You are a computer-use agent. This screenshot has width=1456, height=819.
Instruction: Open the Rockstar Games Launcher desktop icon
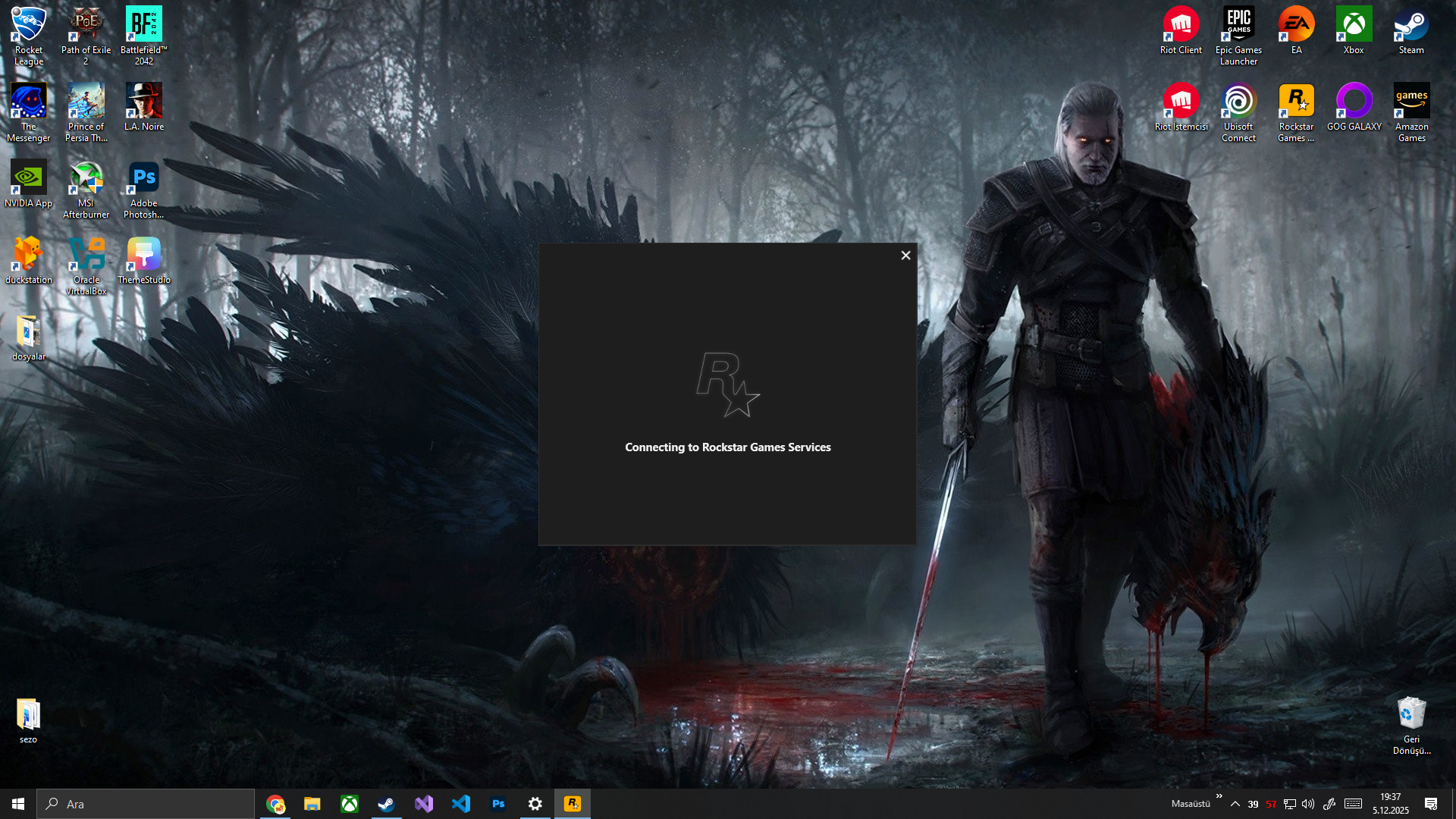click(x=1296, y=102)
